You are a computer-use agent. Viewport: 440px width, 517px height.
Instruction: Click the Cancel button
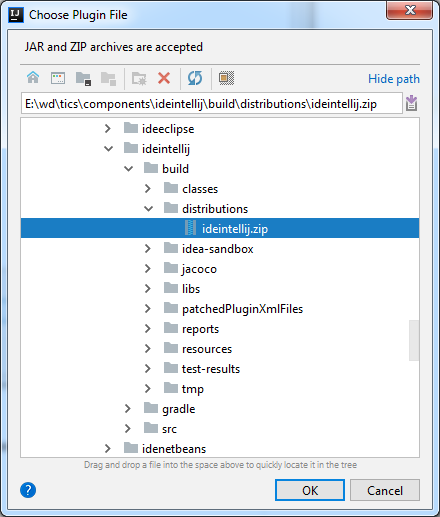(385, 490)
